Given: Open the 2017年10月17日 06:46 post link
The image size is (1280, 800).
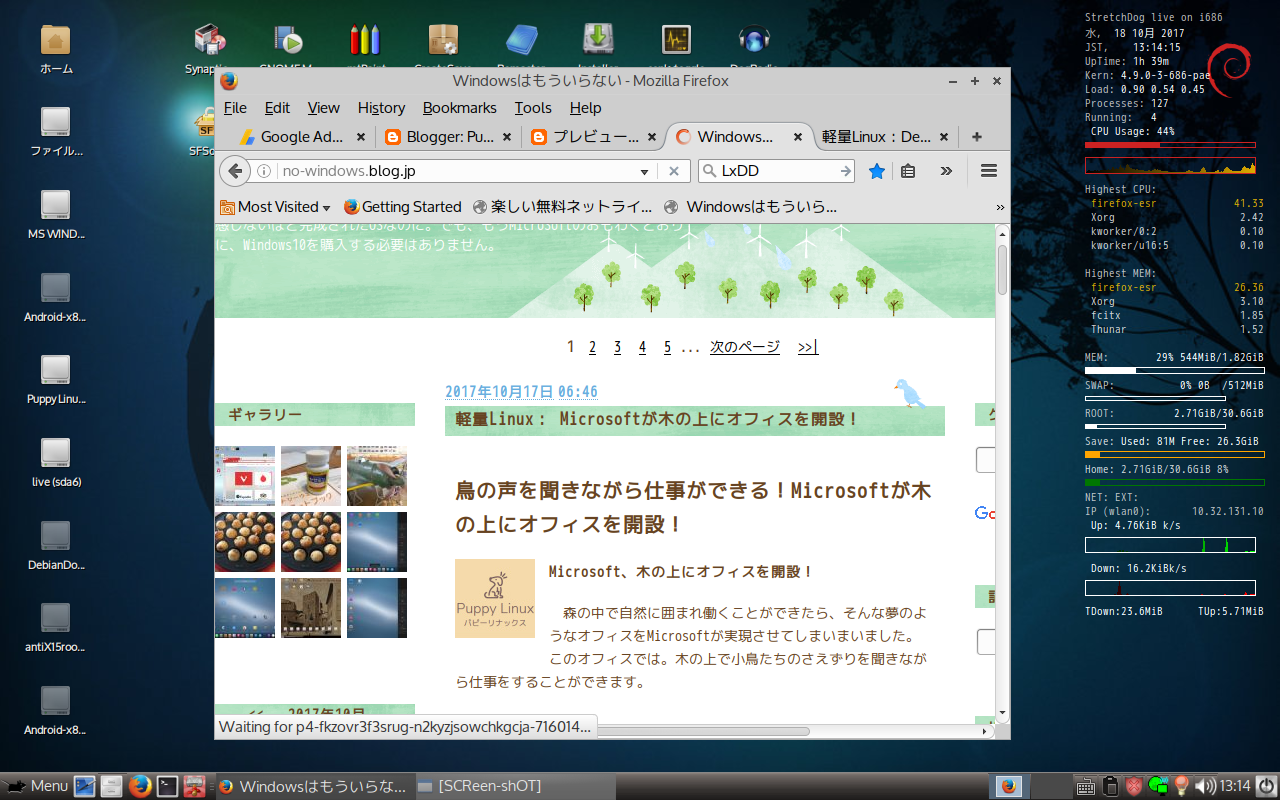Looking at the screenshot, I should click(520, 391).
